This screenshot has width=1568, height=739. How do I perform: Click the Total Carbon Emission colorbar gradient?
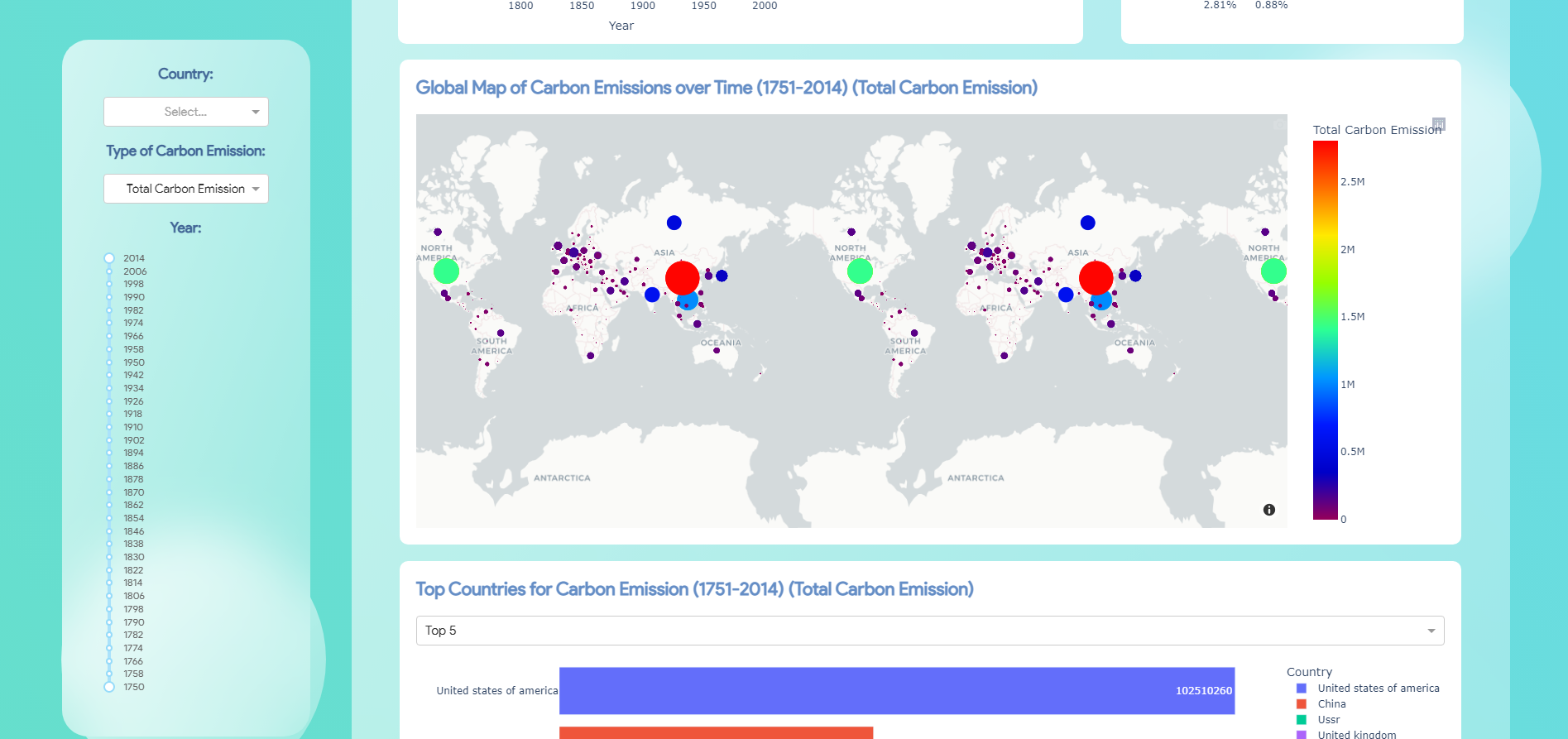[x=1326, y=330]
